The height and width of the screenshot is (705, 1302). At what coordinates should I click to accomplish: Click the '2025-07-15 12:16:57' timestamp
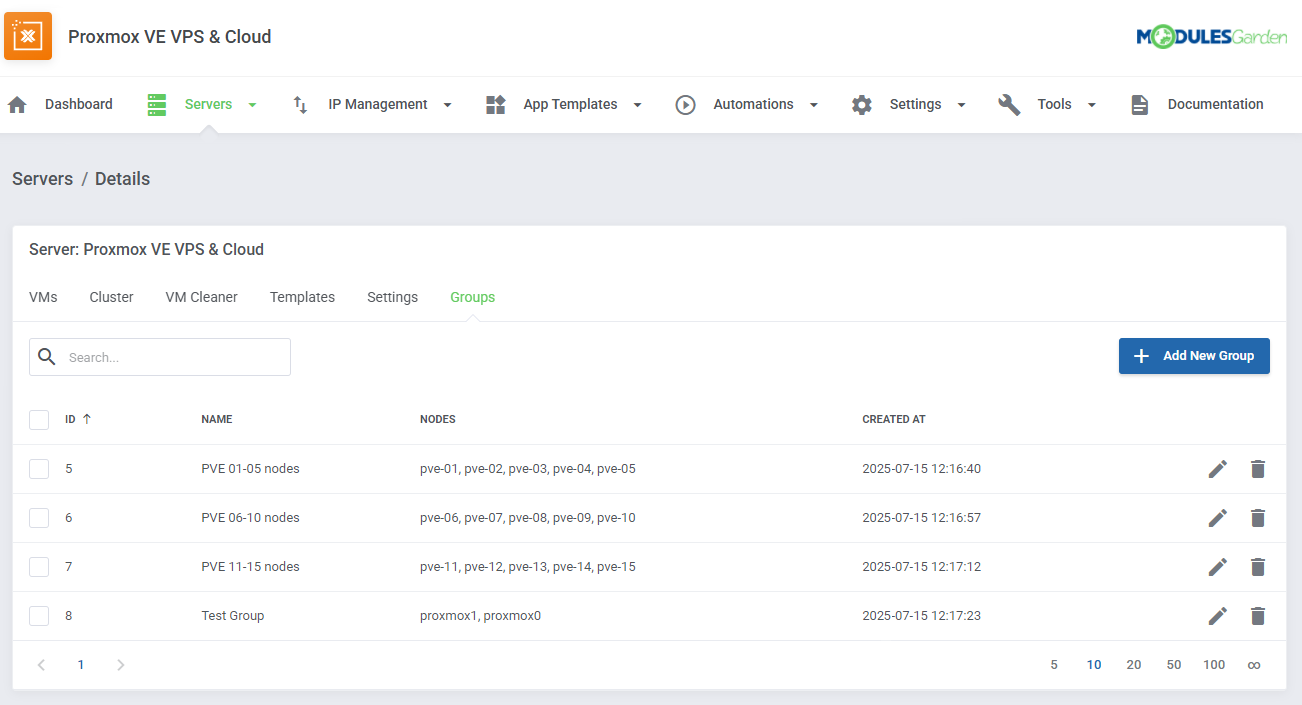point(921,518)
